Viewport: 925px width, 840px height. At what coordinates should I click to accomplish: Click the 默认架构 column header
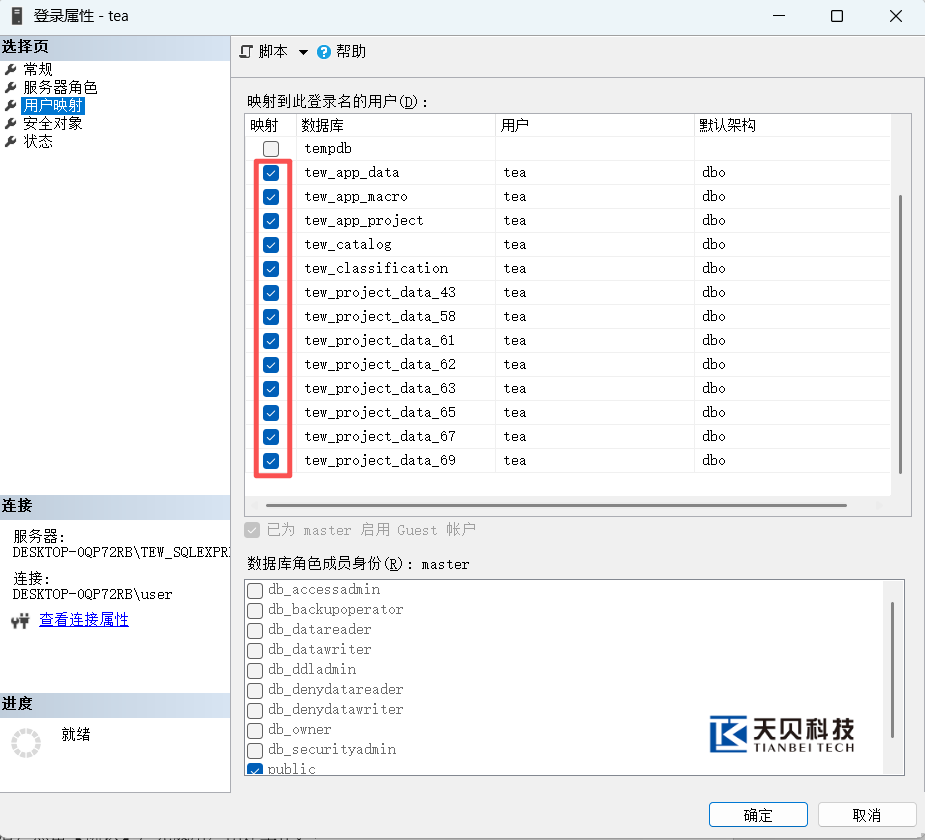pyautogui.click(x=729, y=125)
